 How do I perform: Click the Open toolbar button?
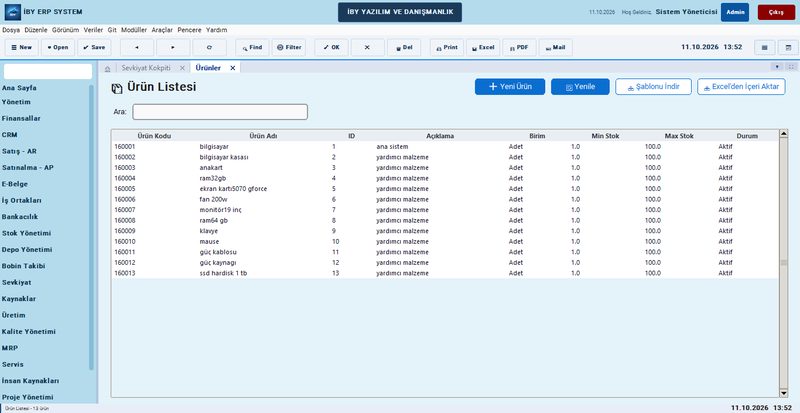tap(58, 47)
